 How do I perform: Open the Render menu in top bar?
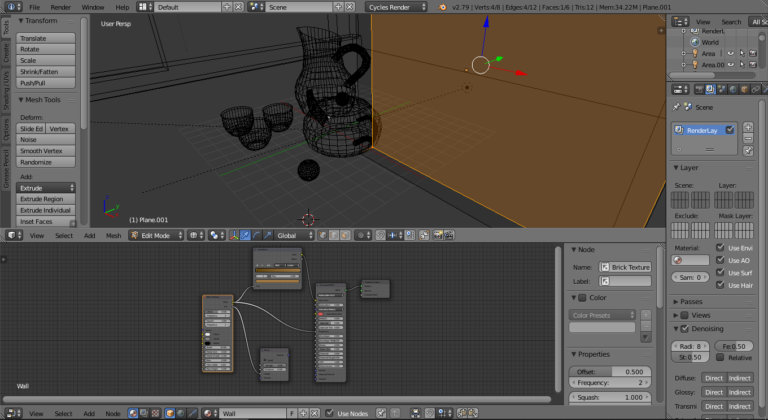coord(61,7)
